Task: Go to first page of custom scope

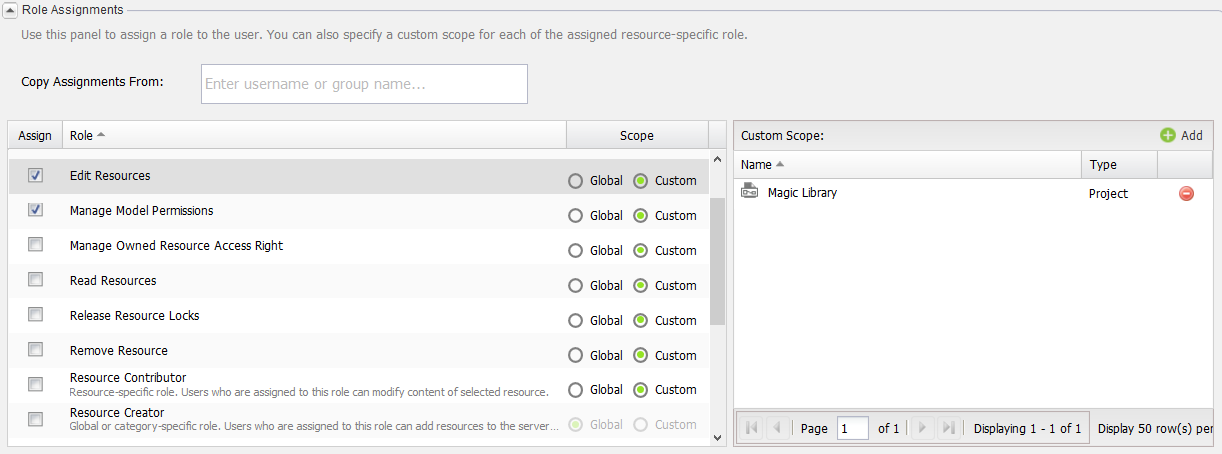Action: click(752, 428)
